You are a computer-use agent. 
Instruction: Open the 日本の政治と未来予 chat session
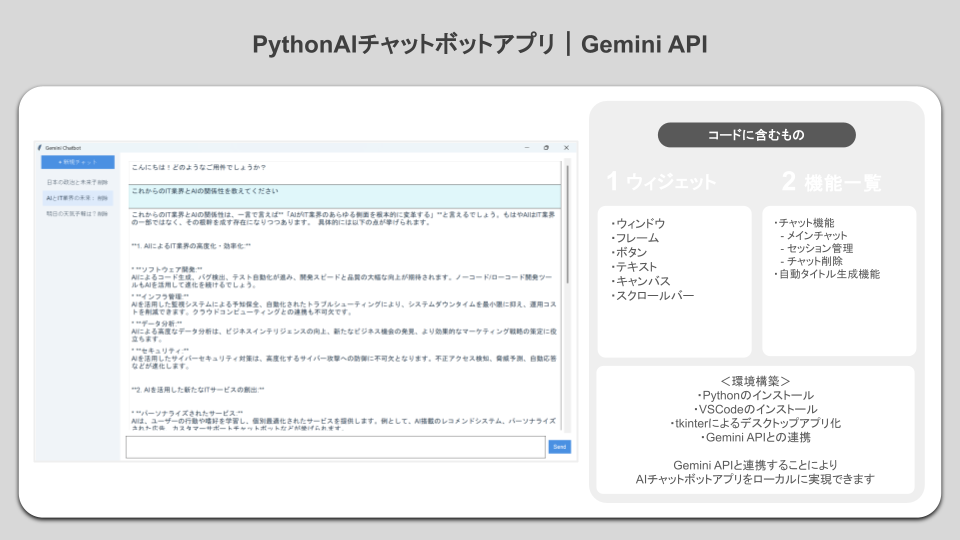(72, 182)
